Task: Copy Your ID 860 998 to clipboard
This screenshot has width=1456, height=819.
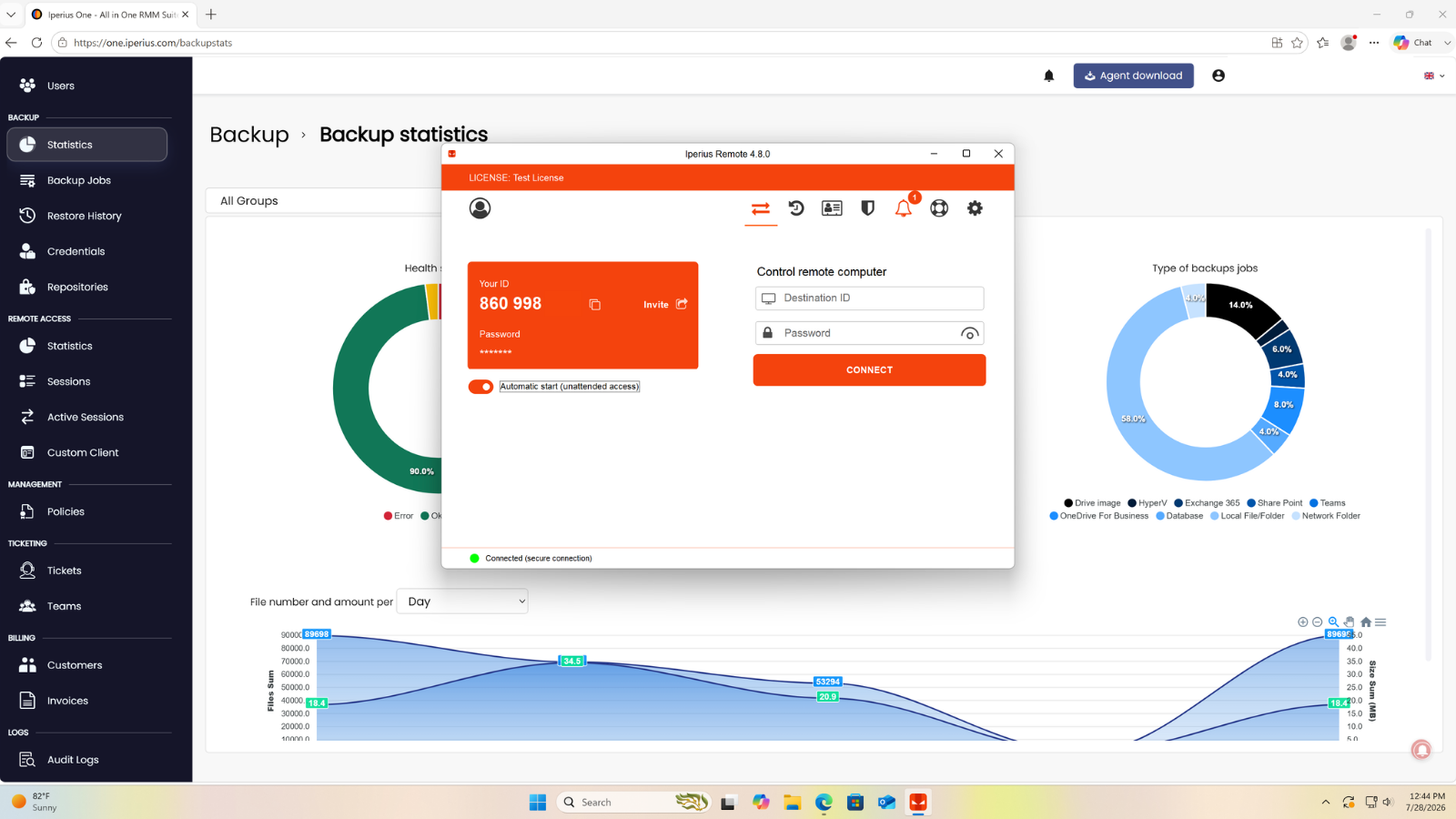Action: point(594,305)
